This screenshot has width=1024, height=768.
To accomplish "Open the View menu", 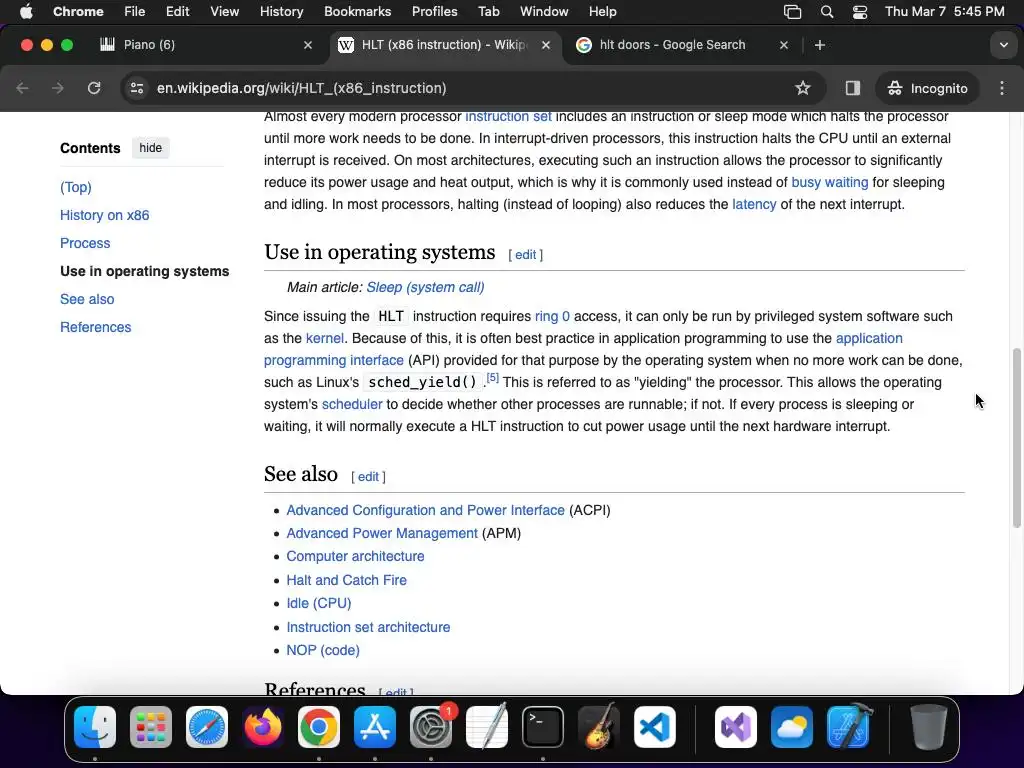I will pyautogui.click(x=224, y=12).
